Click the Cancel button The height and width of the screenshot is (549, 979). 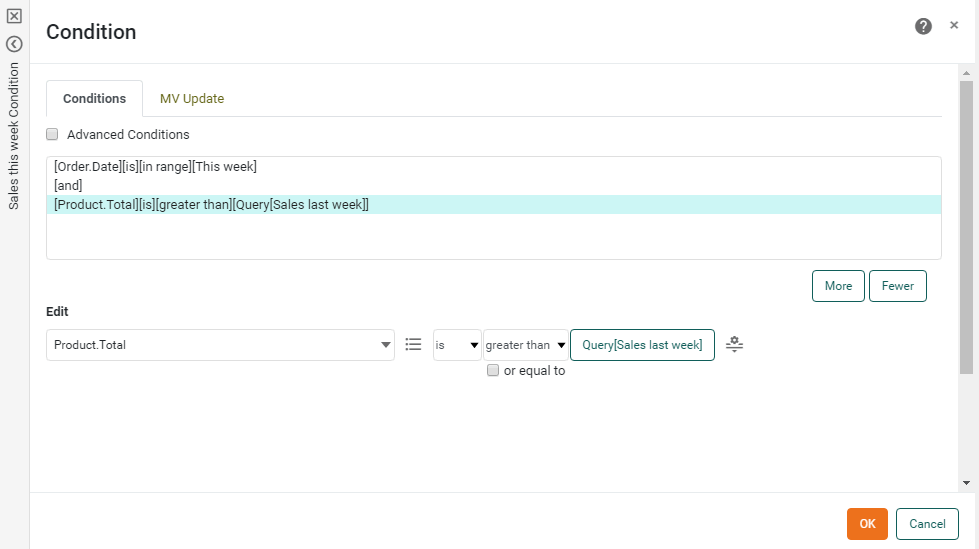[927, 524]
